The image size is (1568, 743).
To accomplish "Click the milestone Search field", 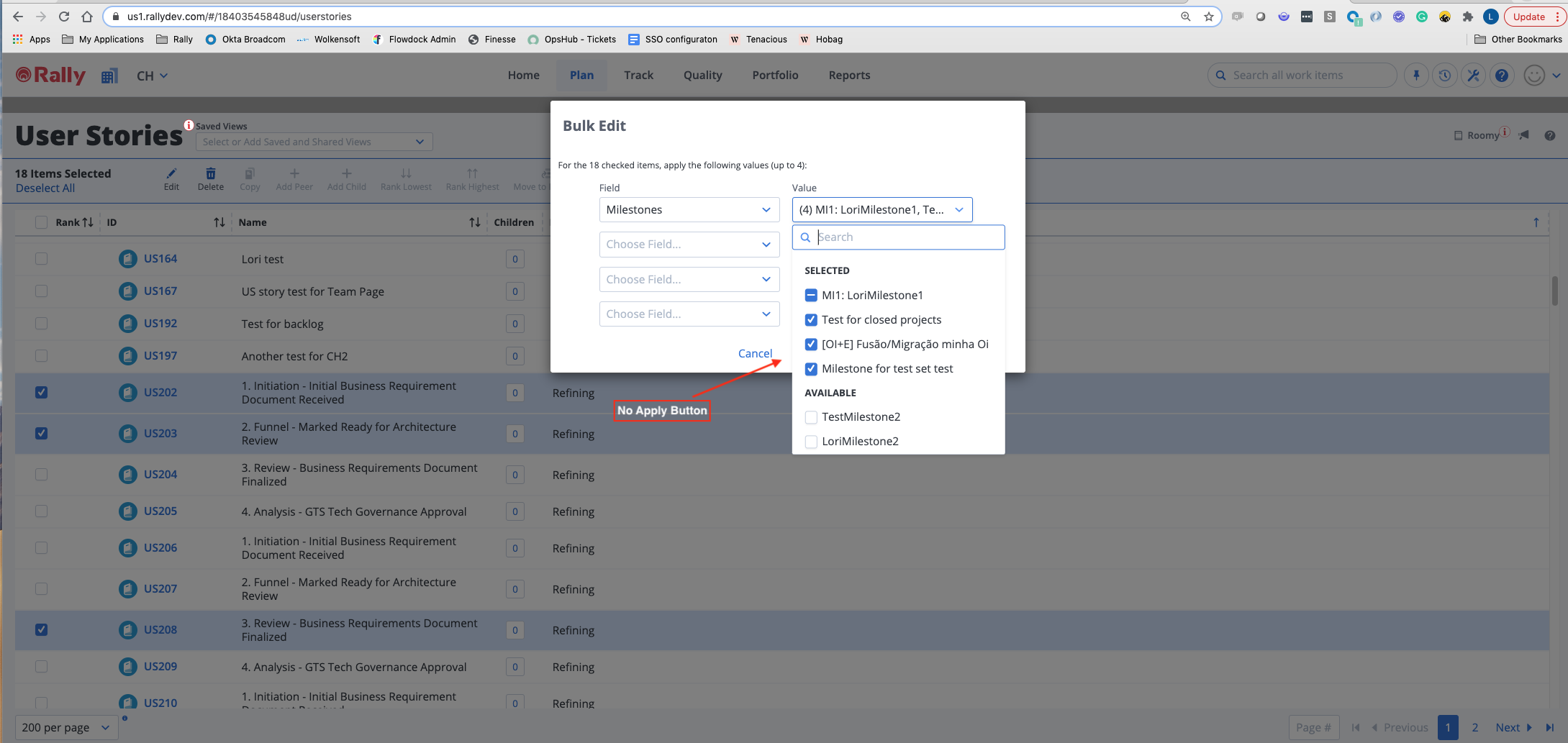I will (907, 237).
